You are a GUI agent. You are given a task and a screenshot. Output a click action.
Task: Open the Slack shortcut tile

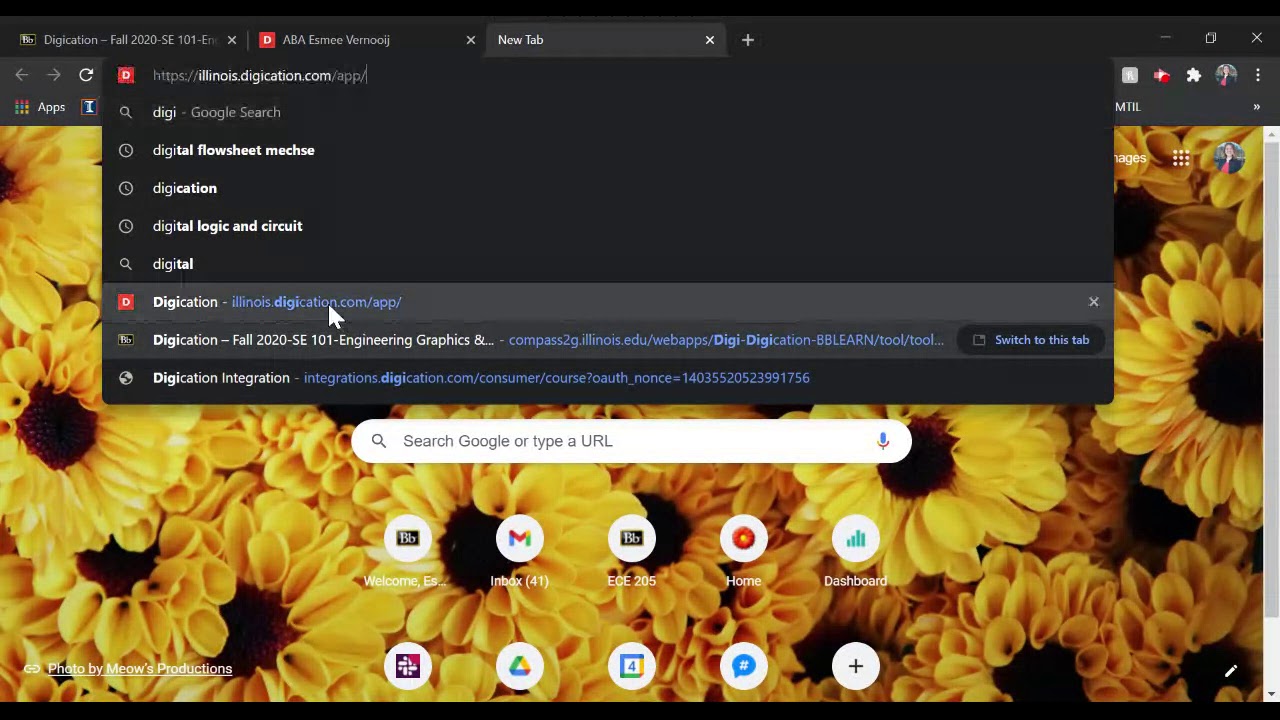[x=407, y=666]
